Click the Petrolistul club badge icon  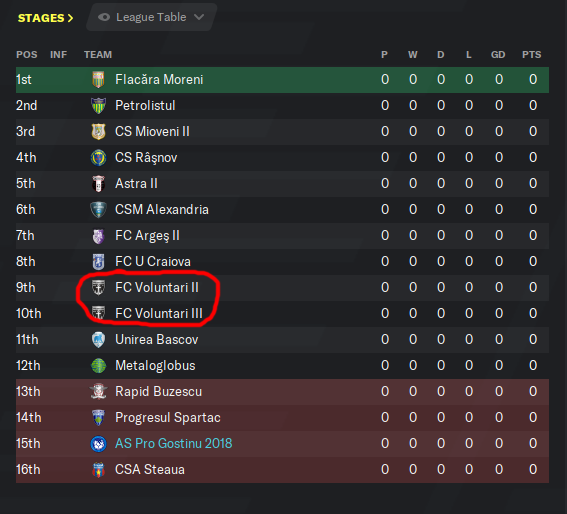click(98, 106)
